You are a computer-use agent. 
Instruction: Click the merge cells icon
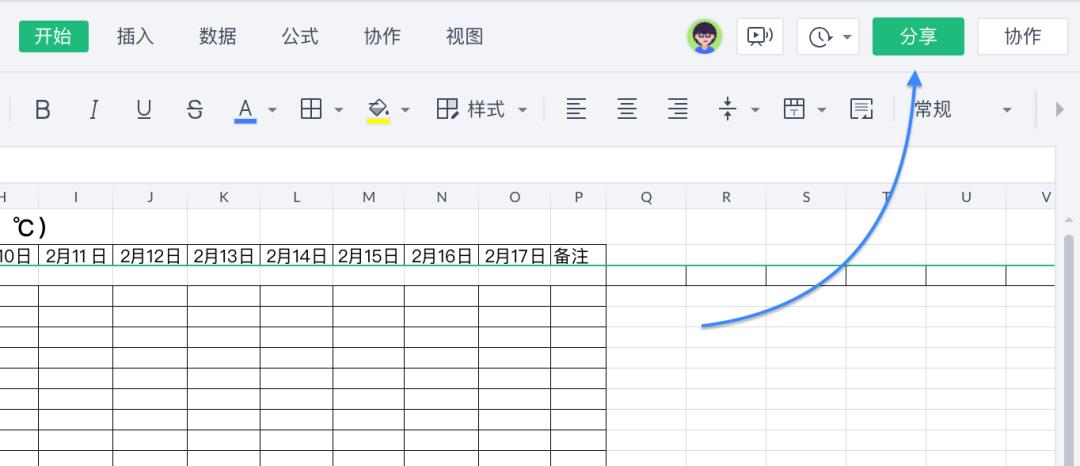coord(794,109)
